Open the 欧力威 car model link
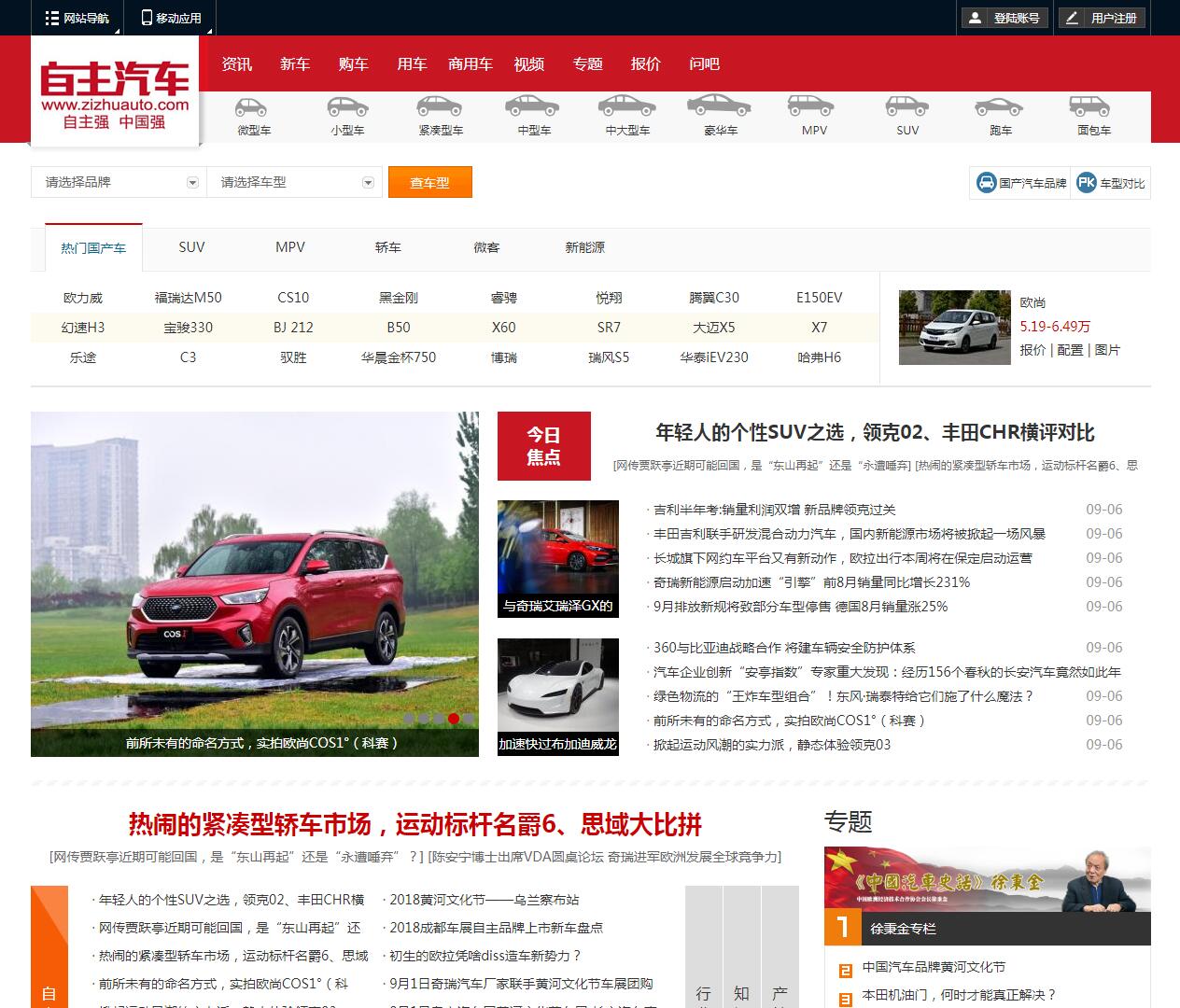The width and height of the screenshot is (1180, 1008). coord(83,298)
